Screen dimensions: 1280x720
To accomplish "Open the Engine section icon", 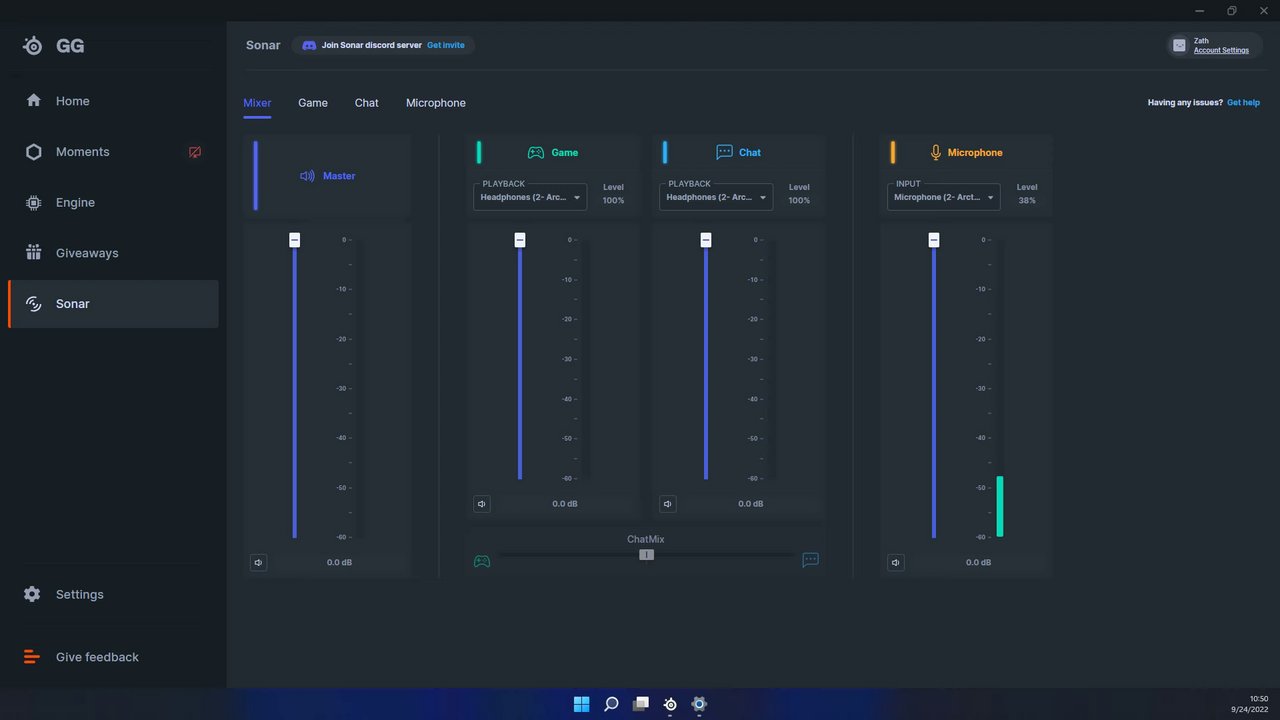I will pyautogui.click(x=33, y=203).
